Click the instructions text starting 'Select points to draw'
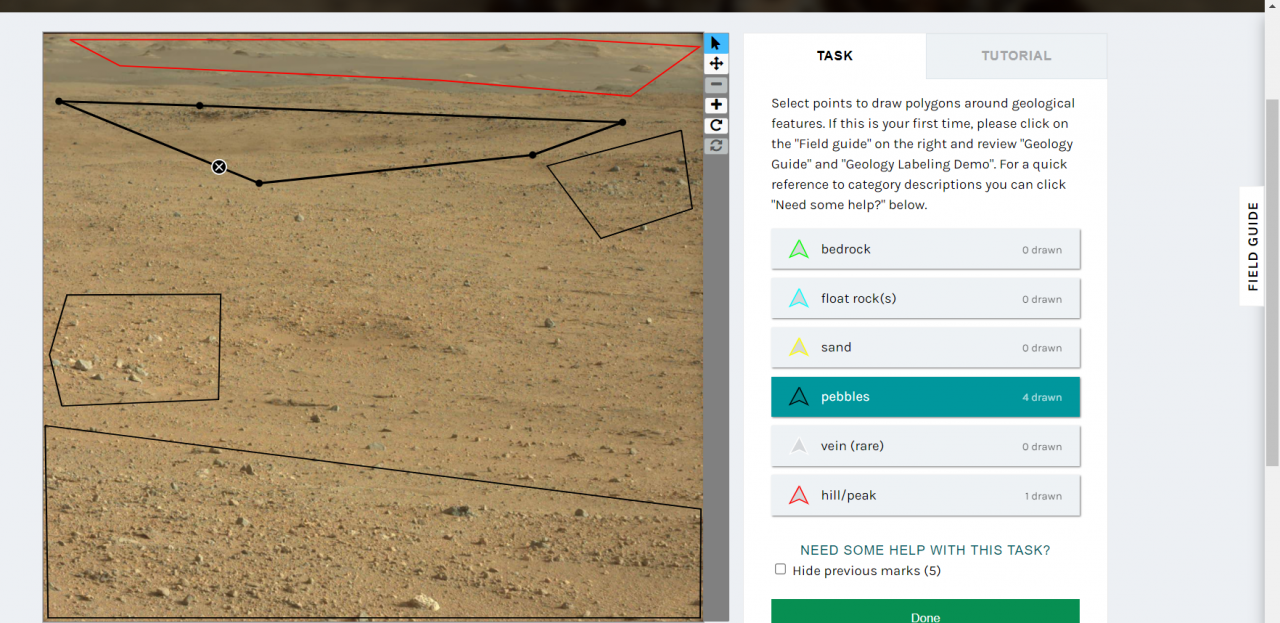The width and height of the screenshot is (1280, 623). (x=923, y=154)
